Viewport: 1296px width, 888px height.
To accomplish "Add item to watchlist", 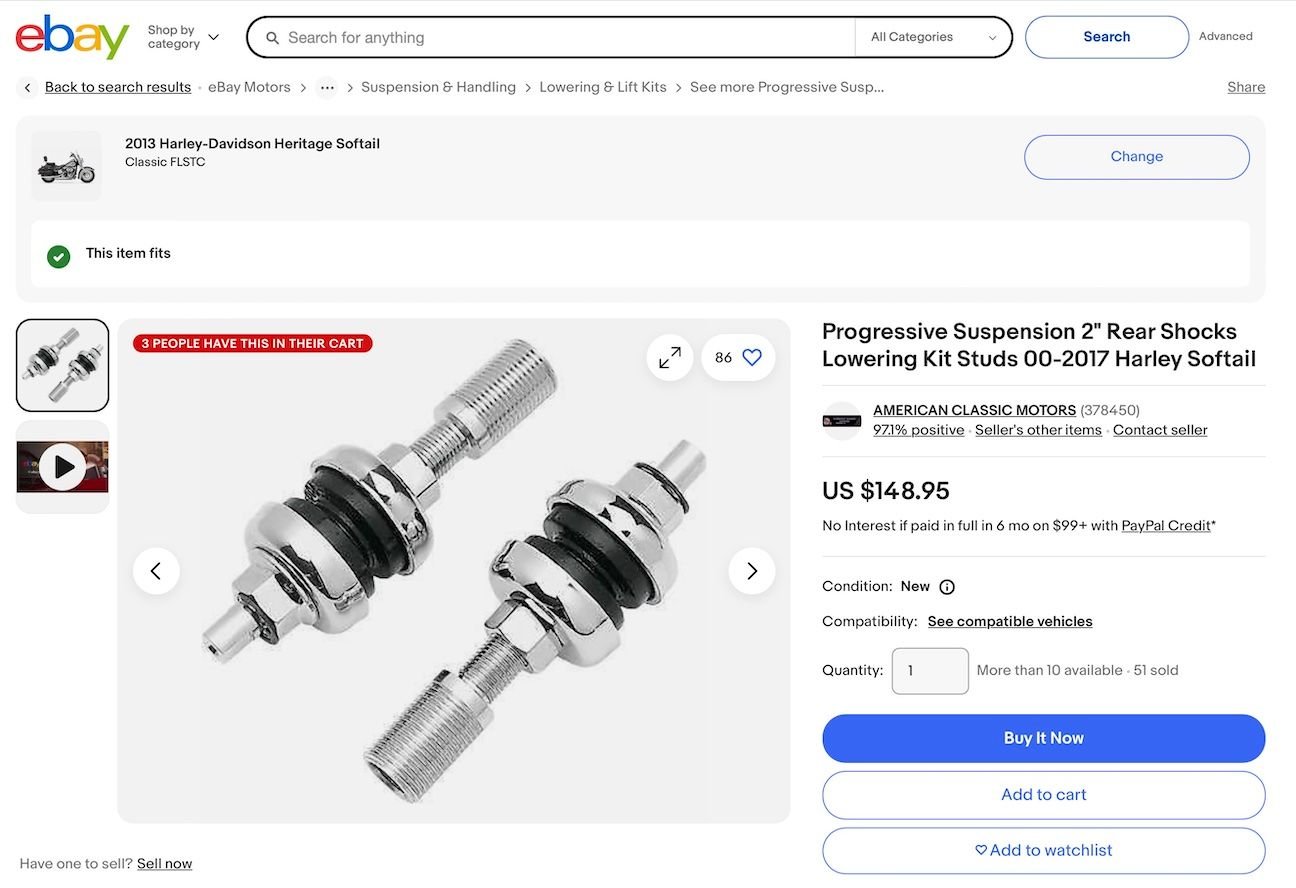I will 1043,851.
